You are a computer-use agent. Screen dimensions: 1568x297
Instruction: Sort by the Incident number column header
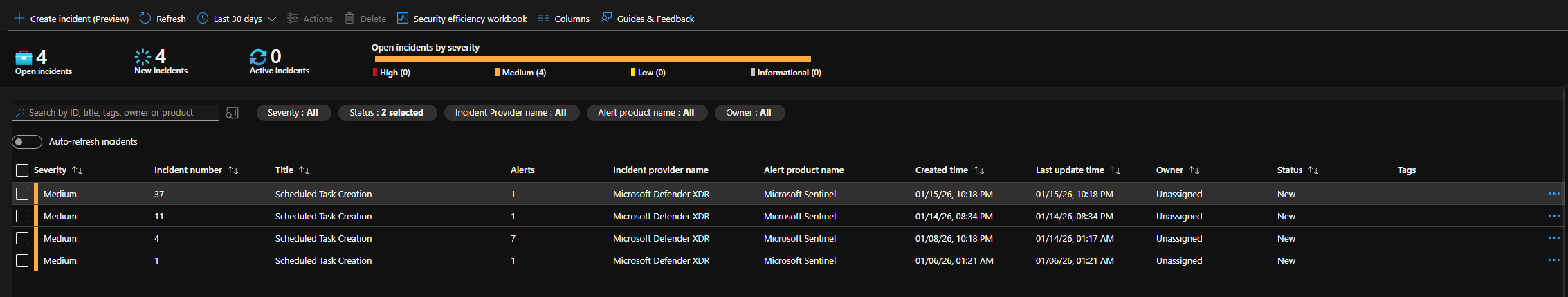pos(188,170)
